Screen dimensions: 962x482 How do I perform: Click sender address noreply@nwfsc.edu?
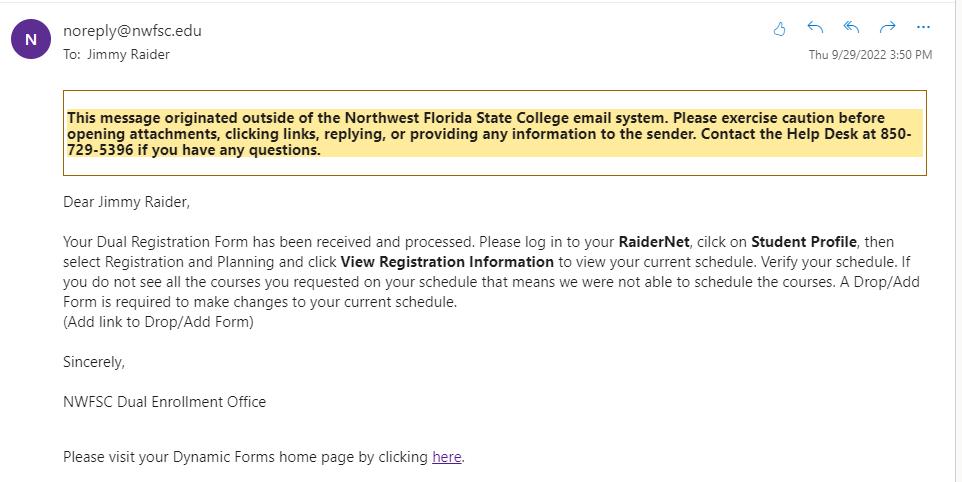click(132, 30)
